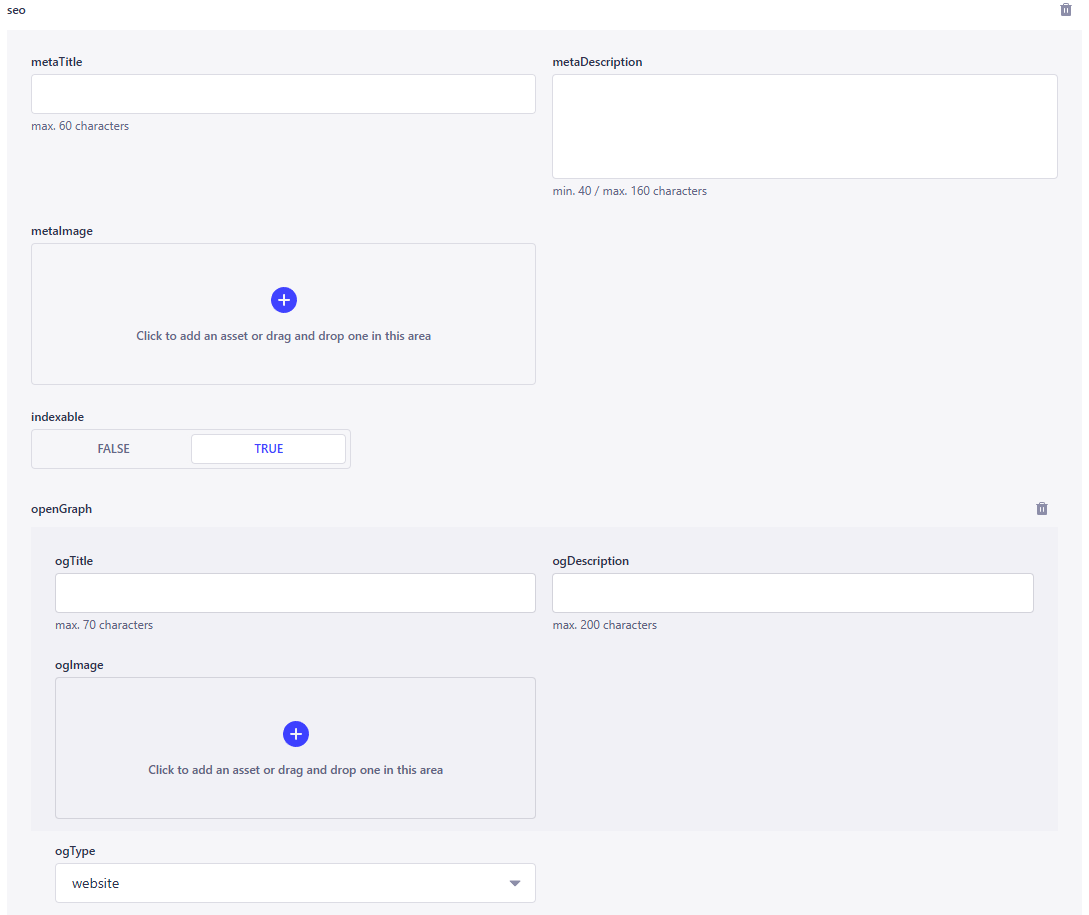The height and width of the screenshot is (915, 1089).
Task: Remove the openGraph component via trash icon
Action: (1041, 509)
